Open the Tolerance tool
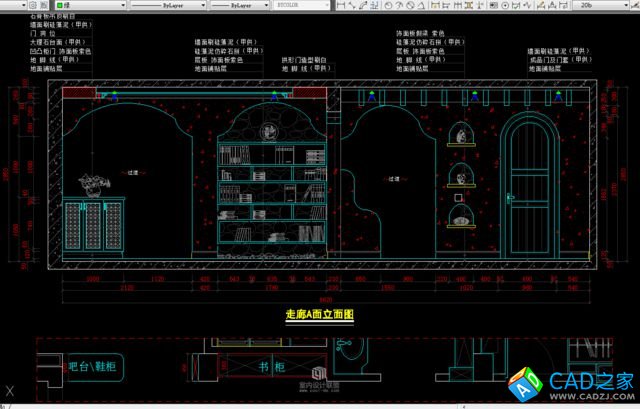 492,5
